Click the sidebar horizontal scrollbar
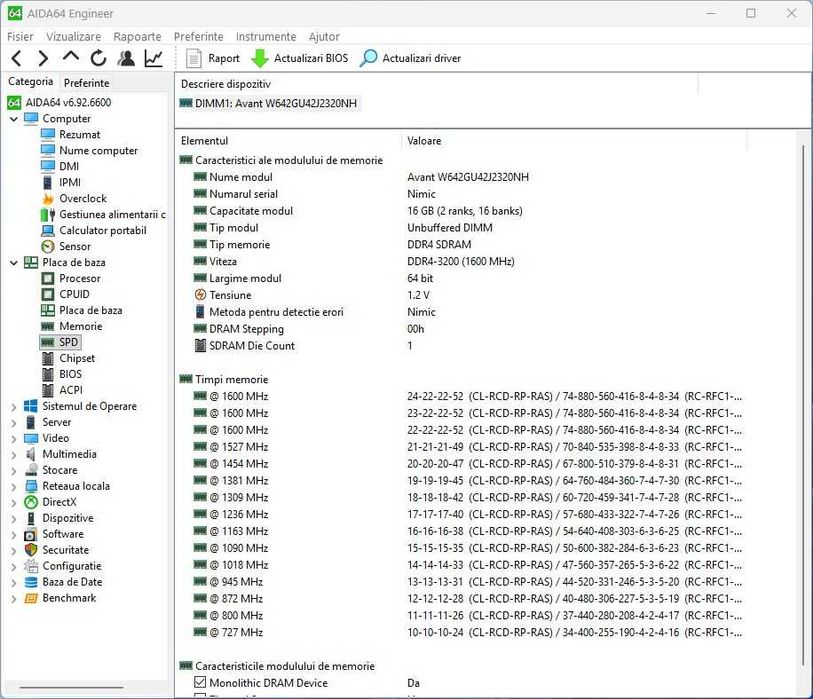 coord(71,688)
